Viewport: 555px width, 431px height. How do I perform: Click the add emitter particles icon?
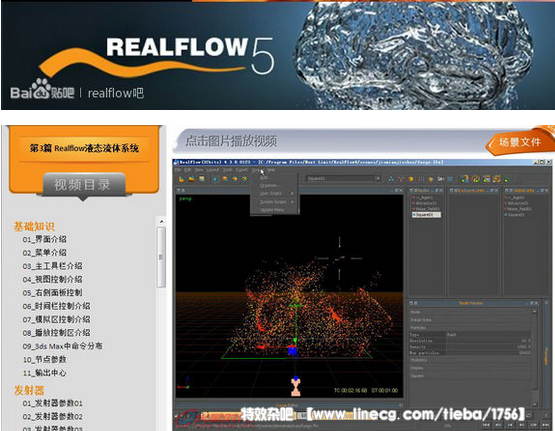[391, 179]
